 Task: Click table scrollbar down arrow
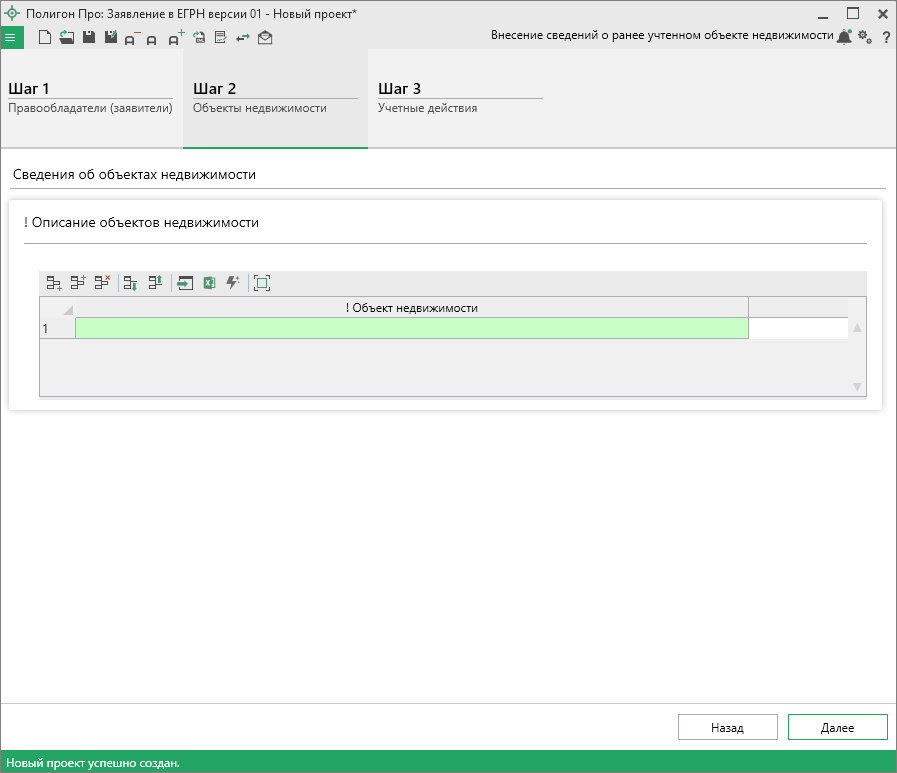(x=857, y=386)
